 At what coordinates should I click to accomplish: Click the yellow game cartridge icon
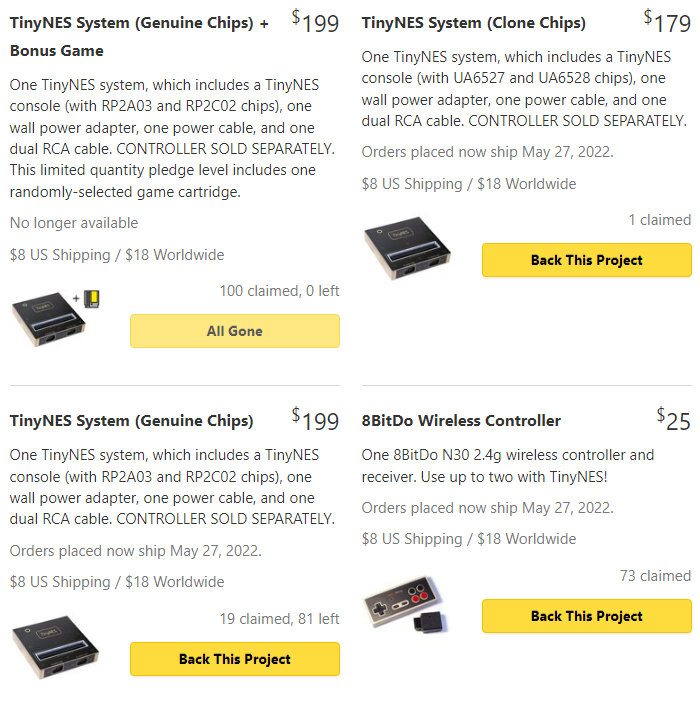(92, 298)
